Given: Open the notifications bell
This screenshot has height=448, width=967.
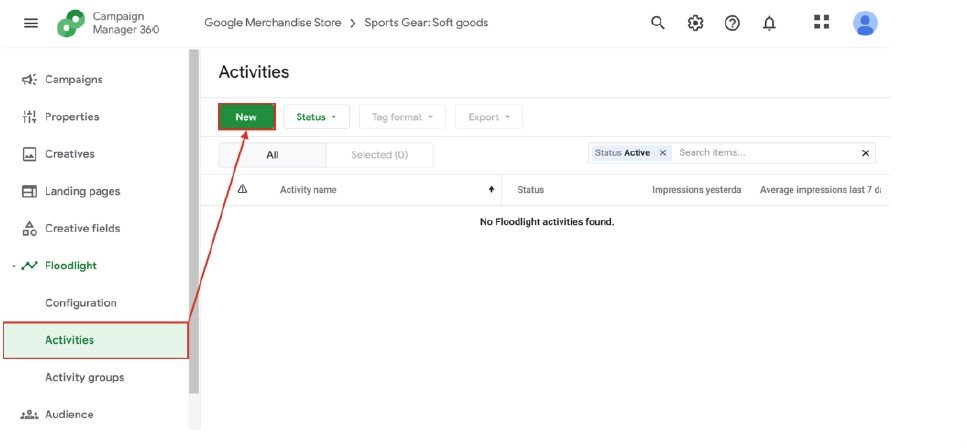Looking at the screenshot, I should pos(769,23).
